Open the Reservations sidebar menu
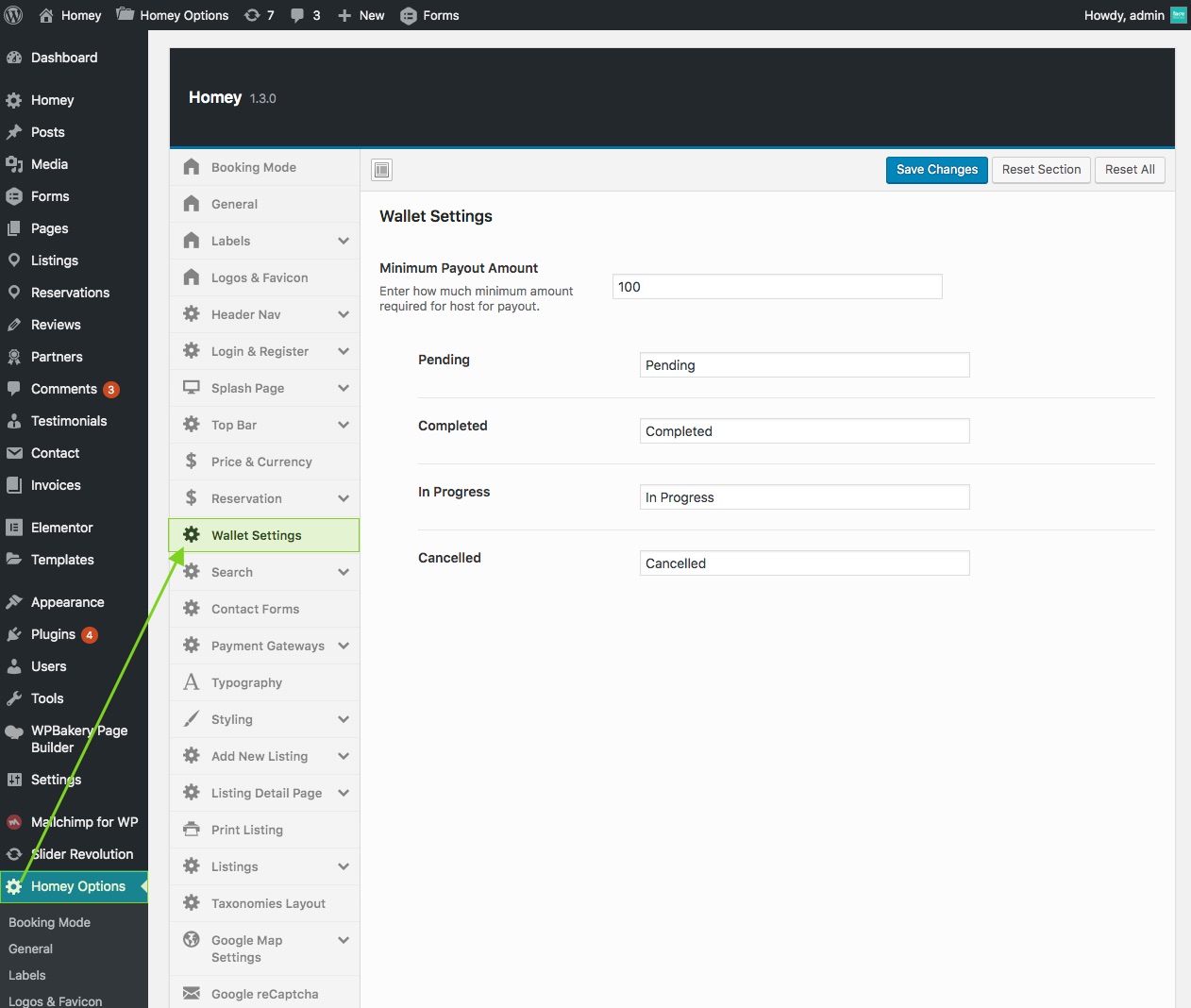The height and width of the screenshot is (1008, 1191). click(x=74, y=293)
